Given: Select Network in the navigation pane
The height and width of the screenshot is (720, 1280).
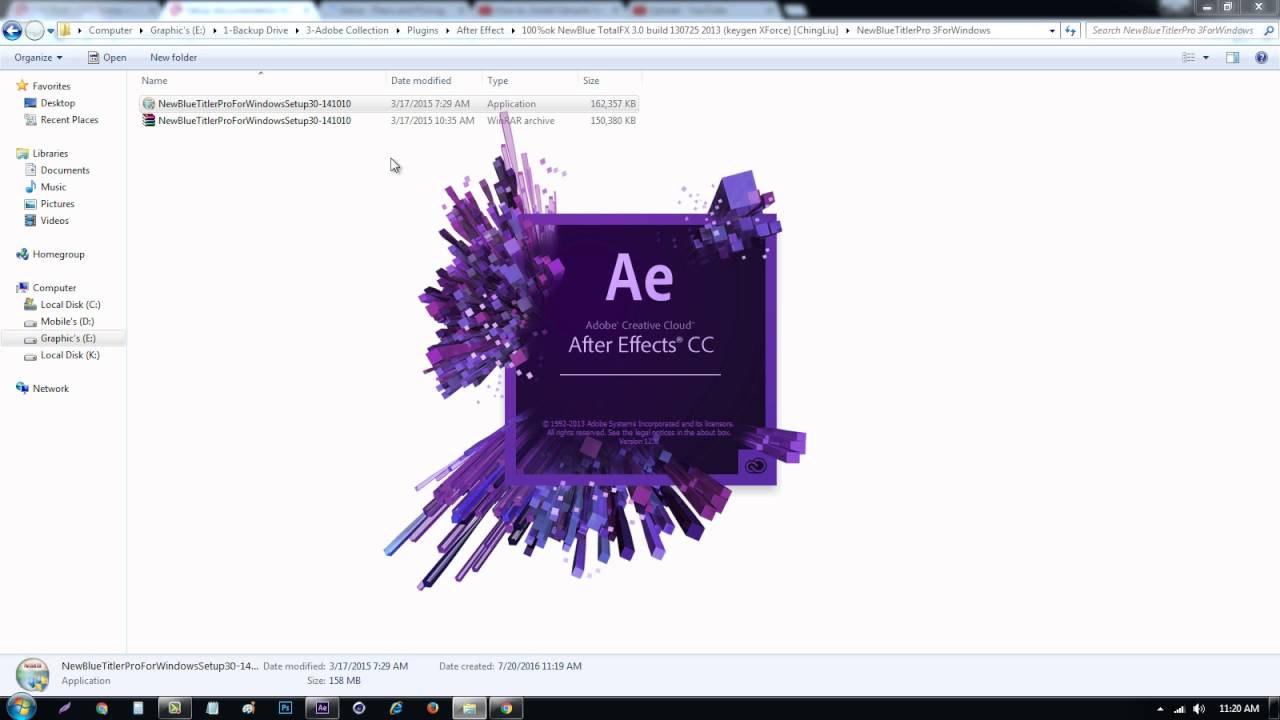Looking at the screenshot, I should (50, 388).
